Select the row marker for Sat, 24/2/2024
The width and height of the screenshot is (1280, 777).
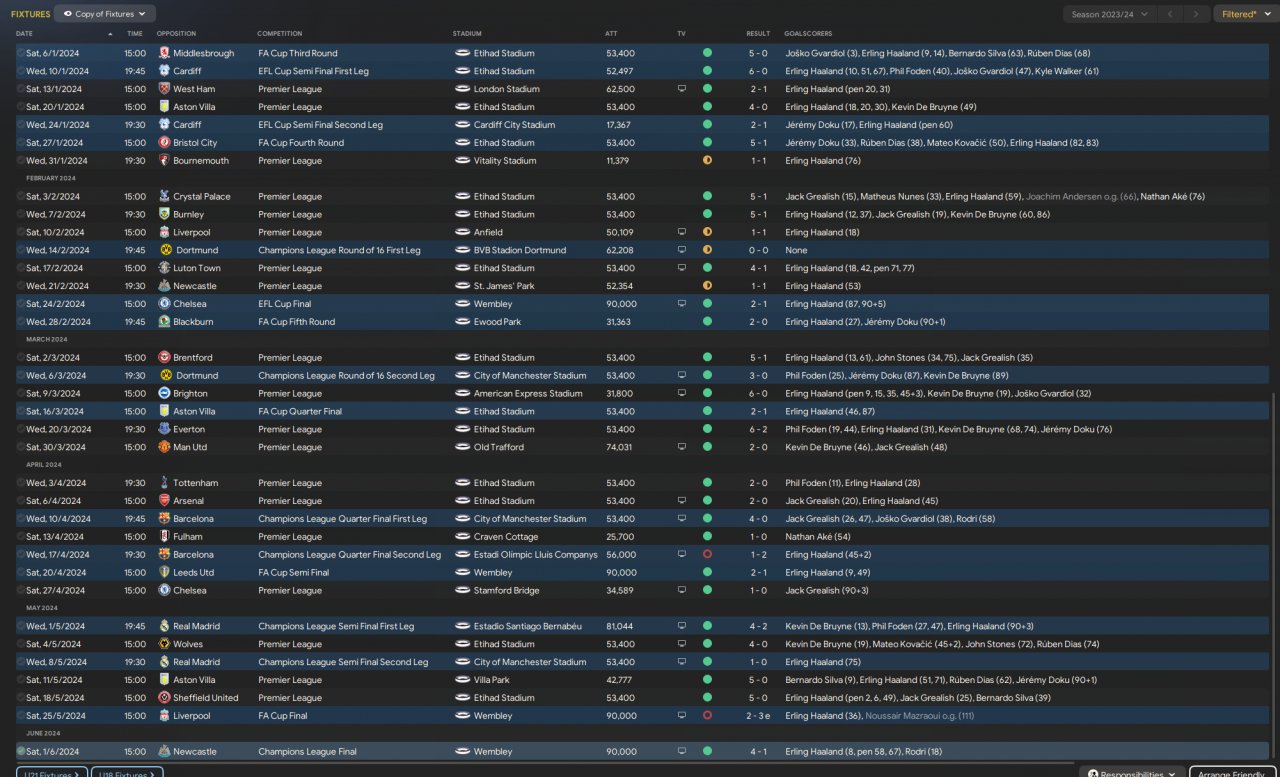[x=21, y=304]
